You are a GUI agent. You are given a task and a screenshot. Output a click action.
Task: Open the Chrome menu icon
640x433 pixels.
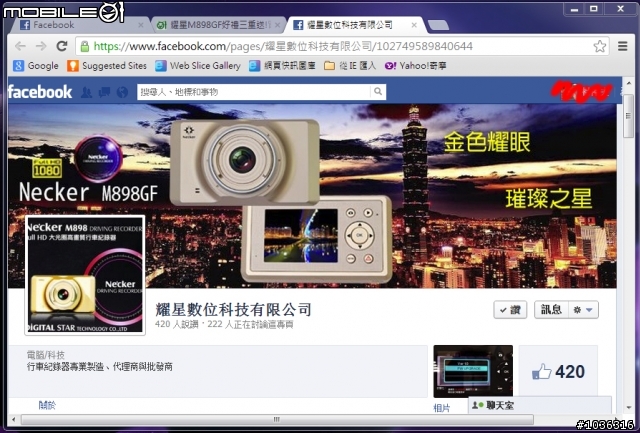tap(622, 46)
